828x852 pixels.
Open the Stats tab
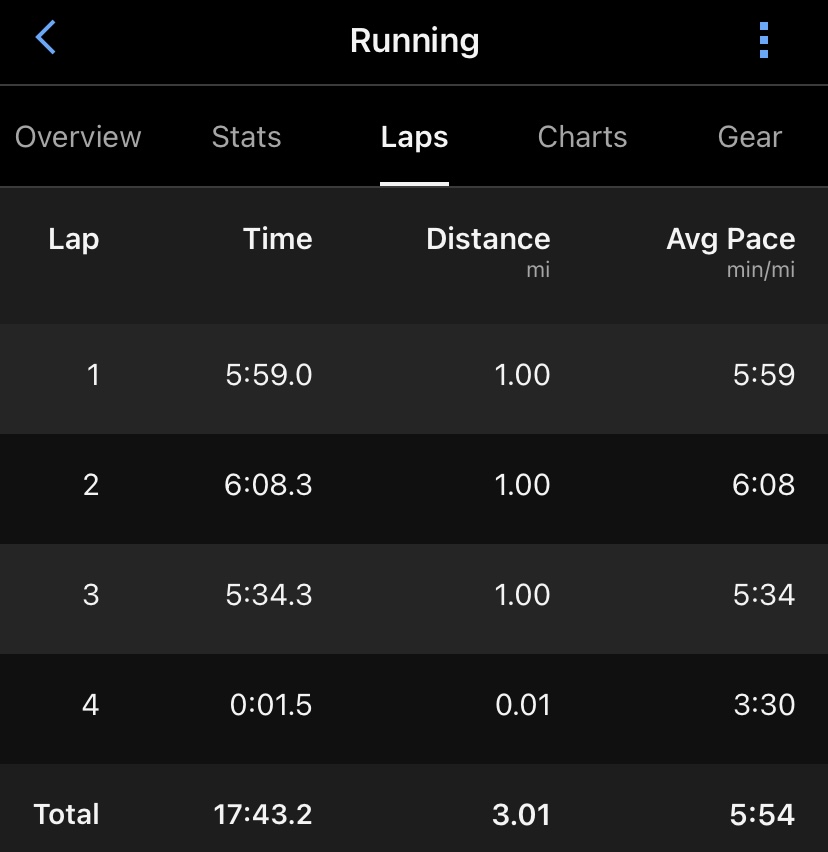(x=246, y=137)
